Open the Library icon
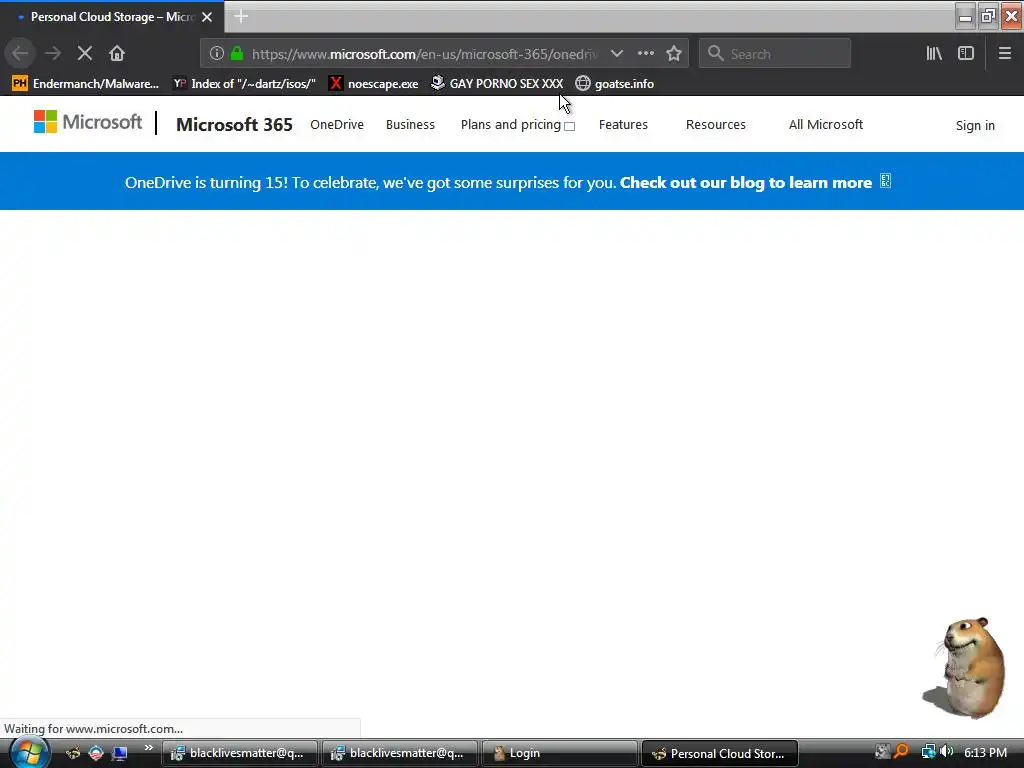Image resolution: width=1024 pixels, height=768 pixels. tap(934, 54)
